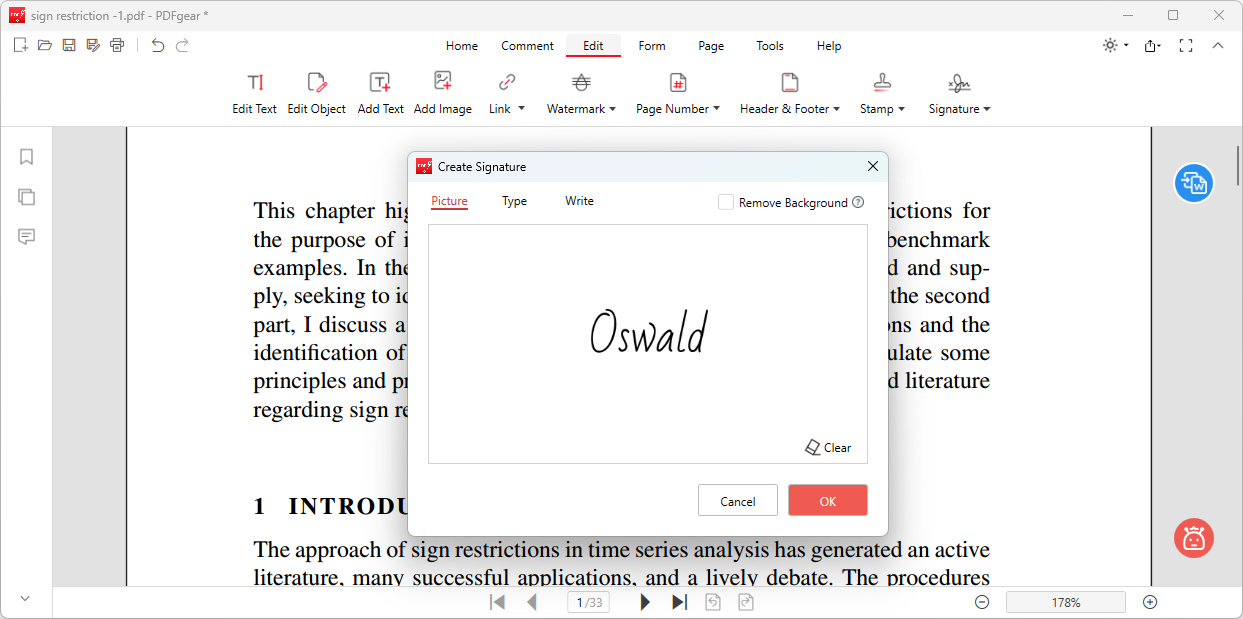Click the page number input field

[x=589, y=602]
